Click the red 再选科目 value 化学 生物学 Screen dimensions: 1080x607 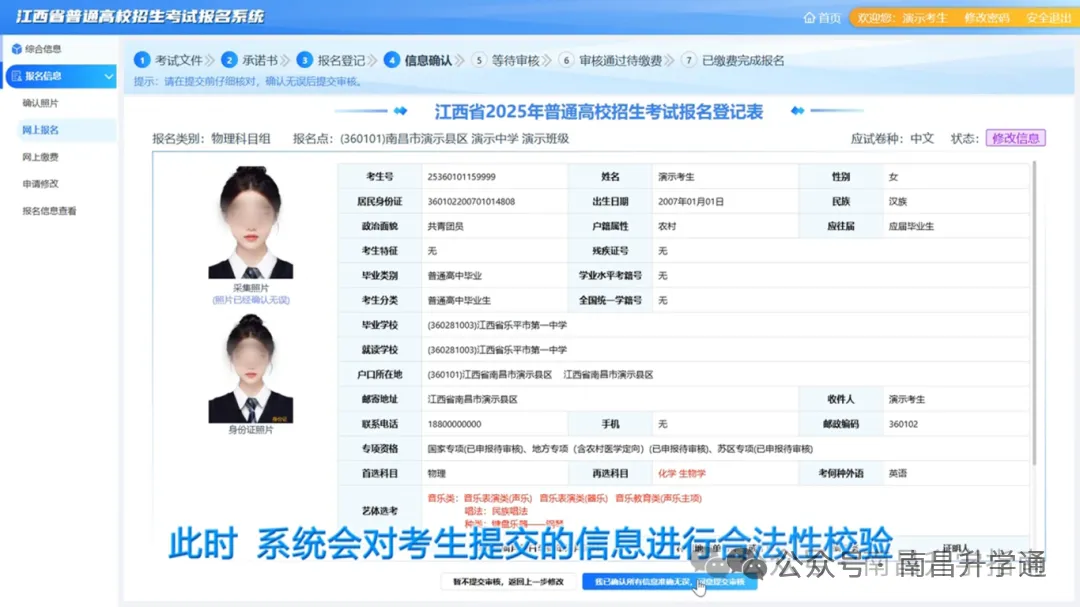[x=681, y=474]
